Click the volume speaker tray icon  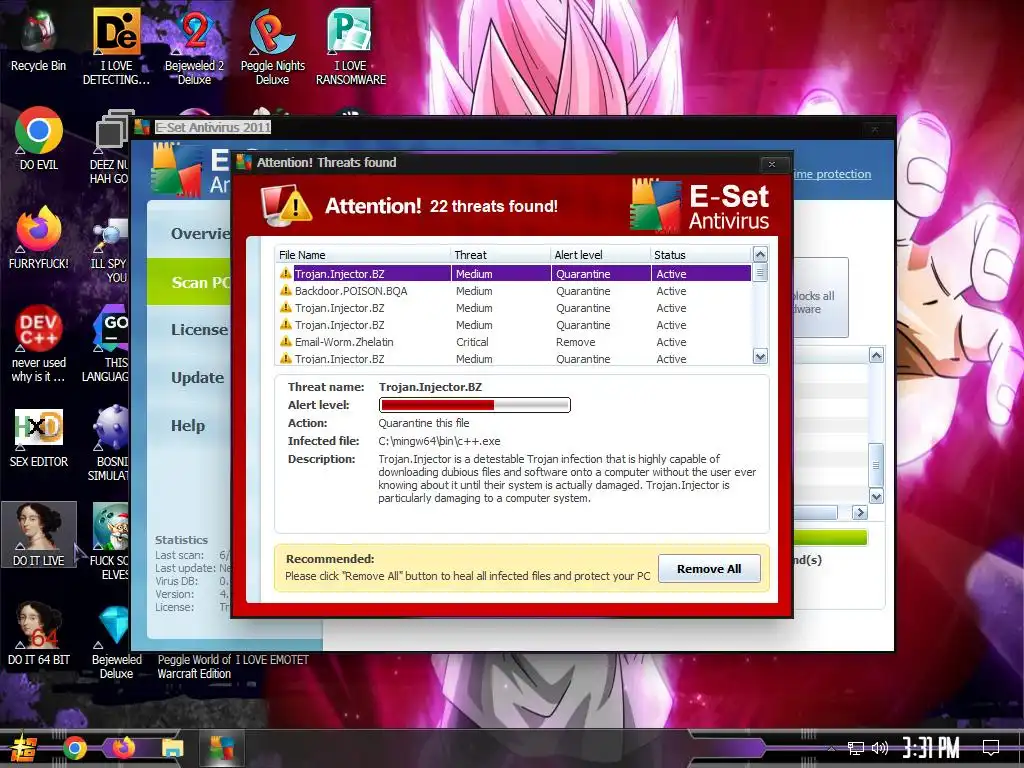pyautogui.click(x=880, y=748)
